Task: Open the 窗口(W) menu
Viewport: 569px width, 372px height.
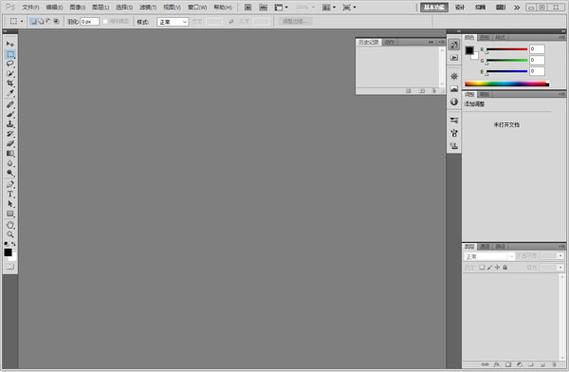Action: 197,7
